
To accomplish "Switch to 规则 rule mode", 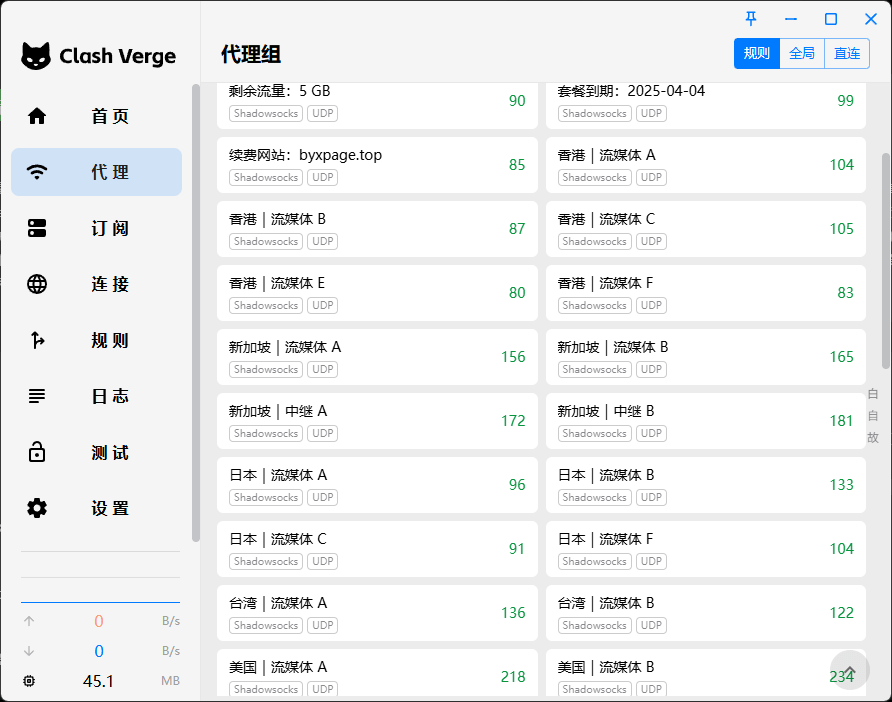I will [x=756, y=54].
